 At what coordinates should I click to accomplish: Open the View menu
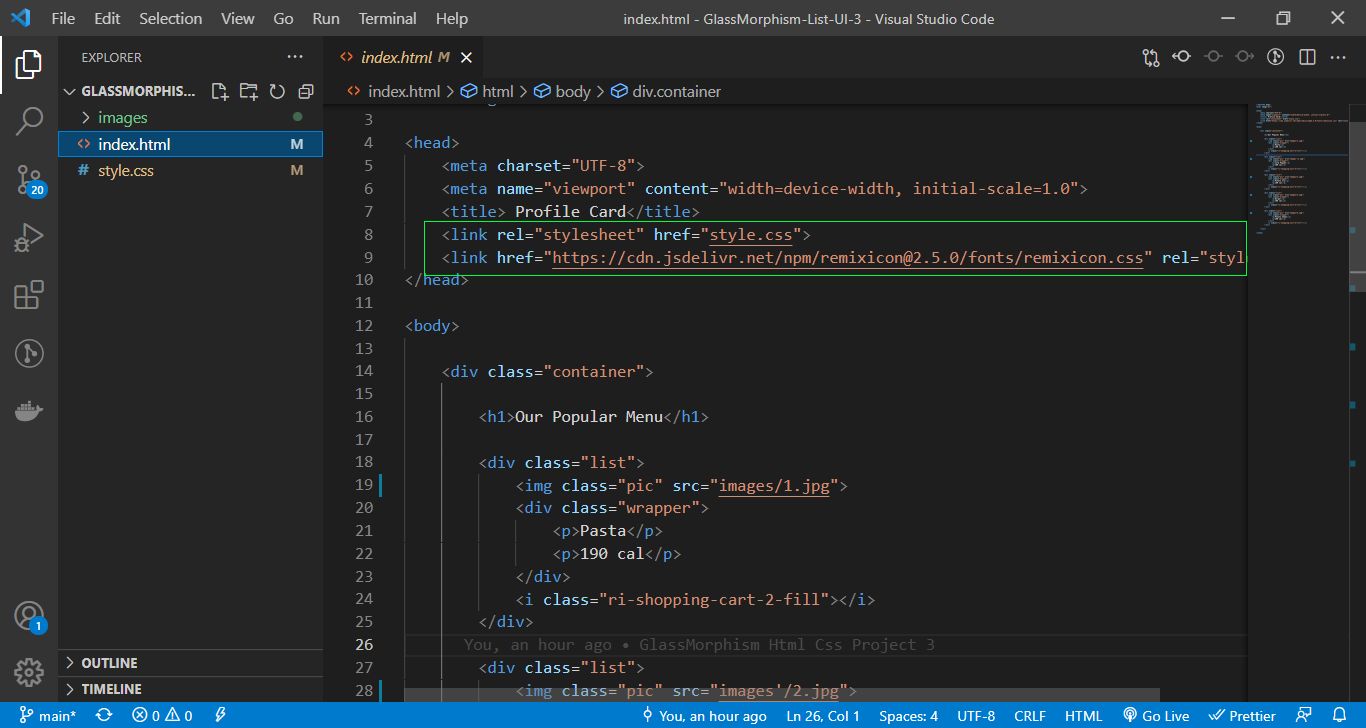(238, 18)
